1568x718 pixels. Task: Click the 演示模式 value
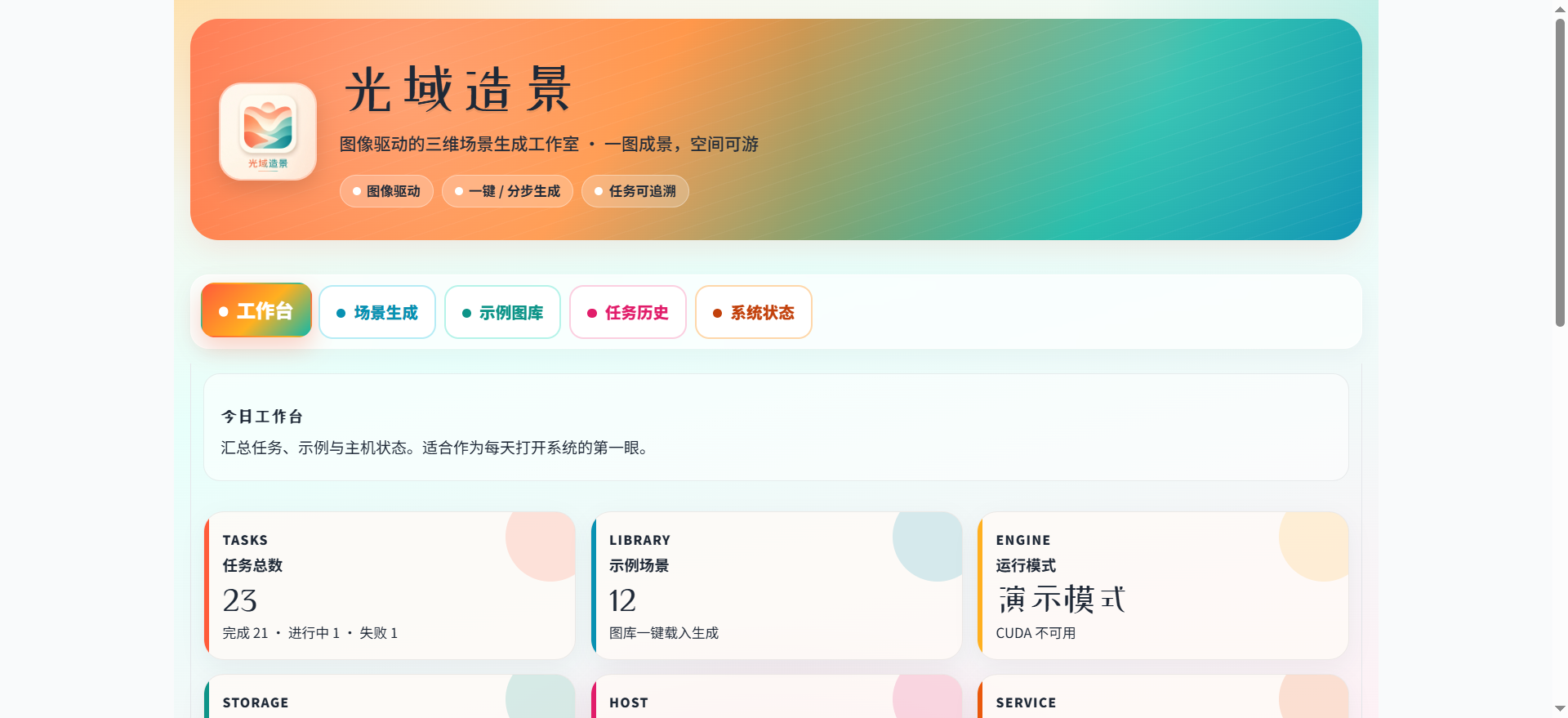click(1061, 600)
